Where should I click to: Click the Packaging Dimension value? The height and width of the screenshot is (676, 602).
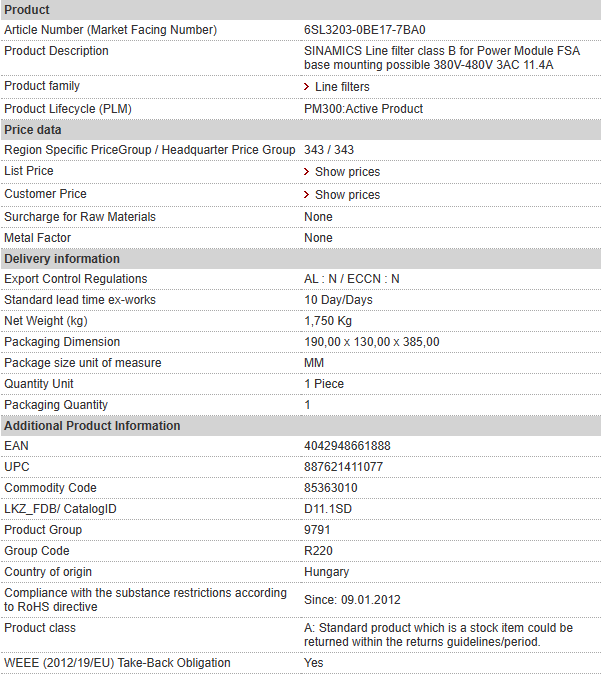coord(372,342)
